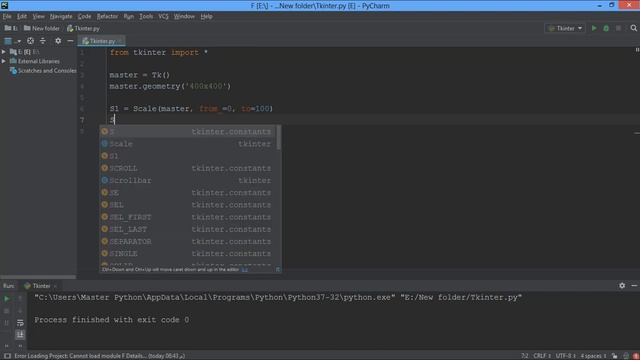
Task: Click the 7:2 caret position indicator
Action: pos(524,356)
